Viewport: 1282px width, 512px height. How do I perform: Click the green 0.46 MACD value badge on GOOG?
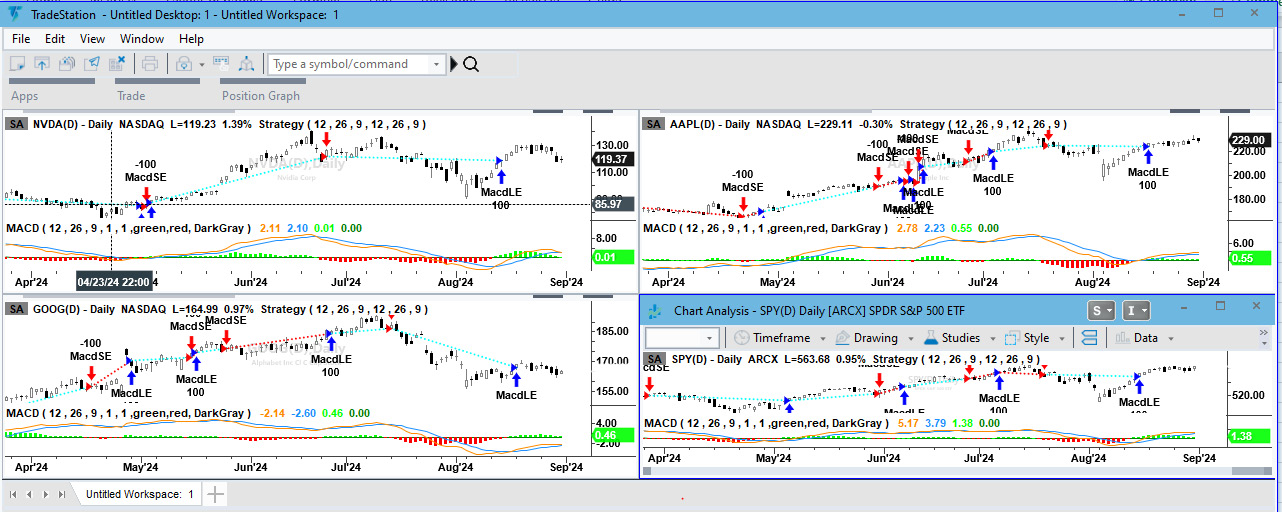click(x=612, y=436)
